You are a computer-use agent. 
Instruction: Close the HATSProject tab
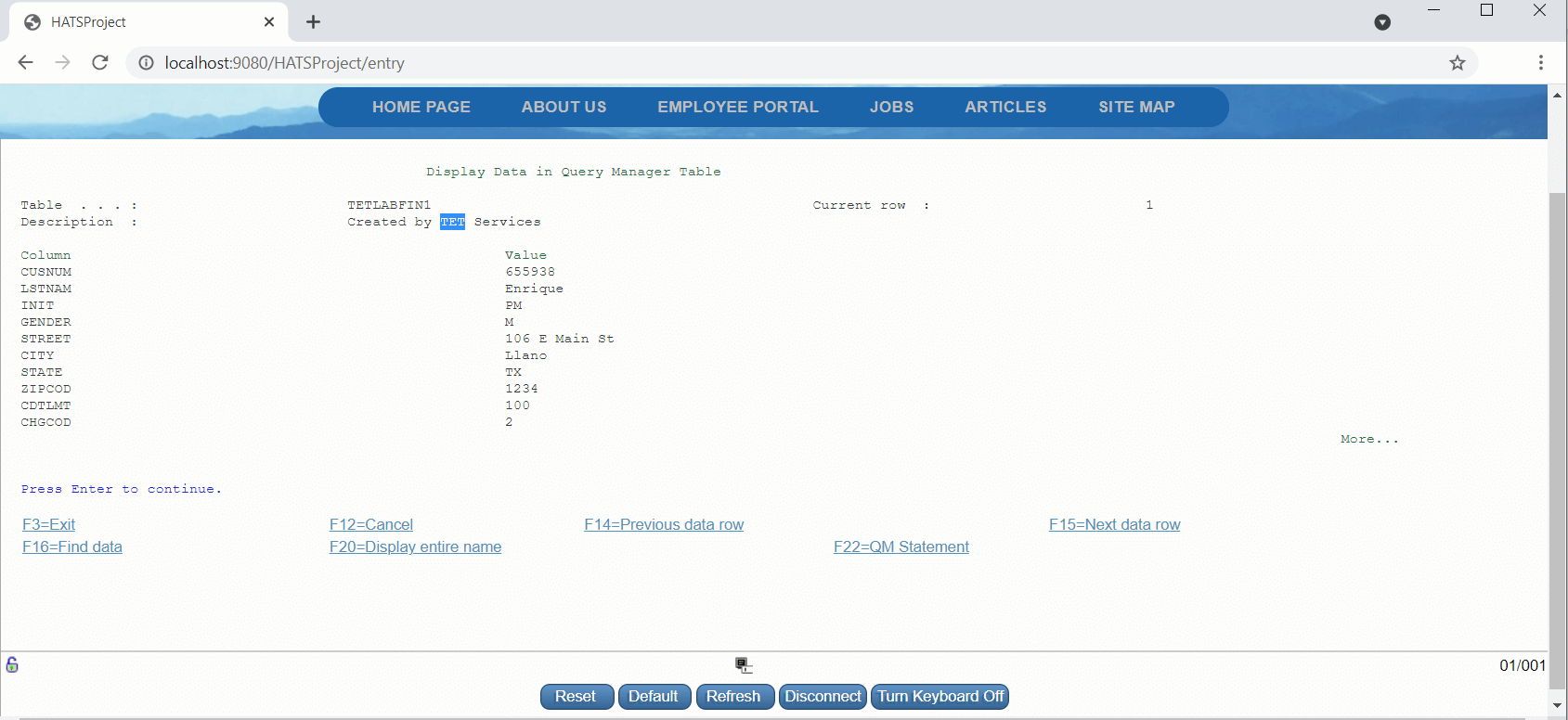point(269,22)
